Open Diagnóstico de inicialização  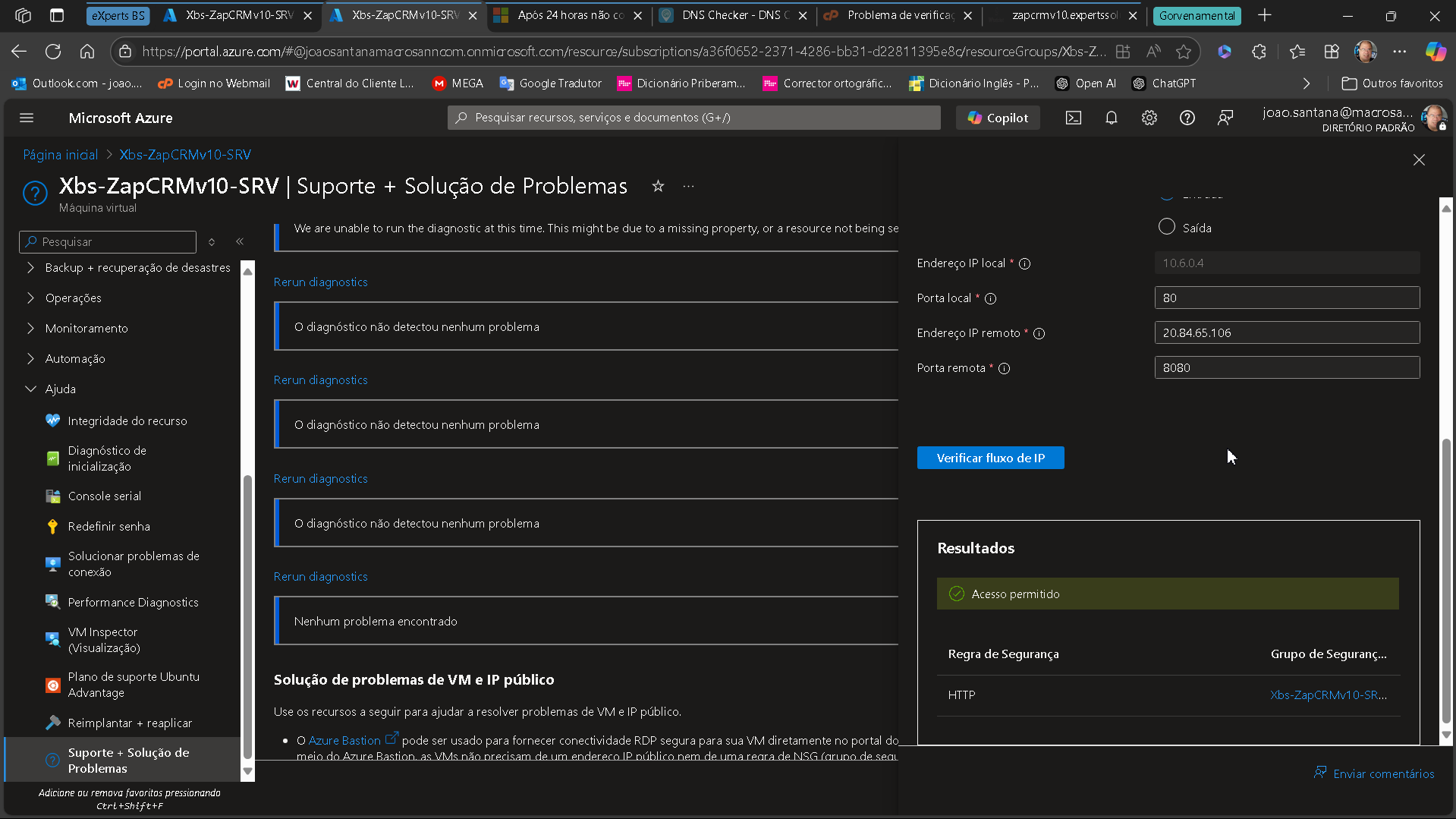tap(107, 458)
